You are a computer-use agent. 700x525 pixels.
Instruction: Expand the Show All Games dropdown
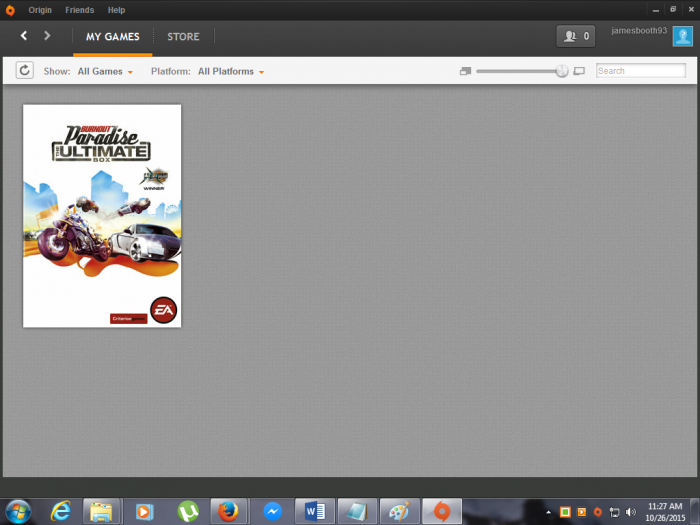105,71
